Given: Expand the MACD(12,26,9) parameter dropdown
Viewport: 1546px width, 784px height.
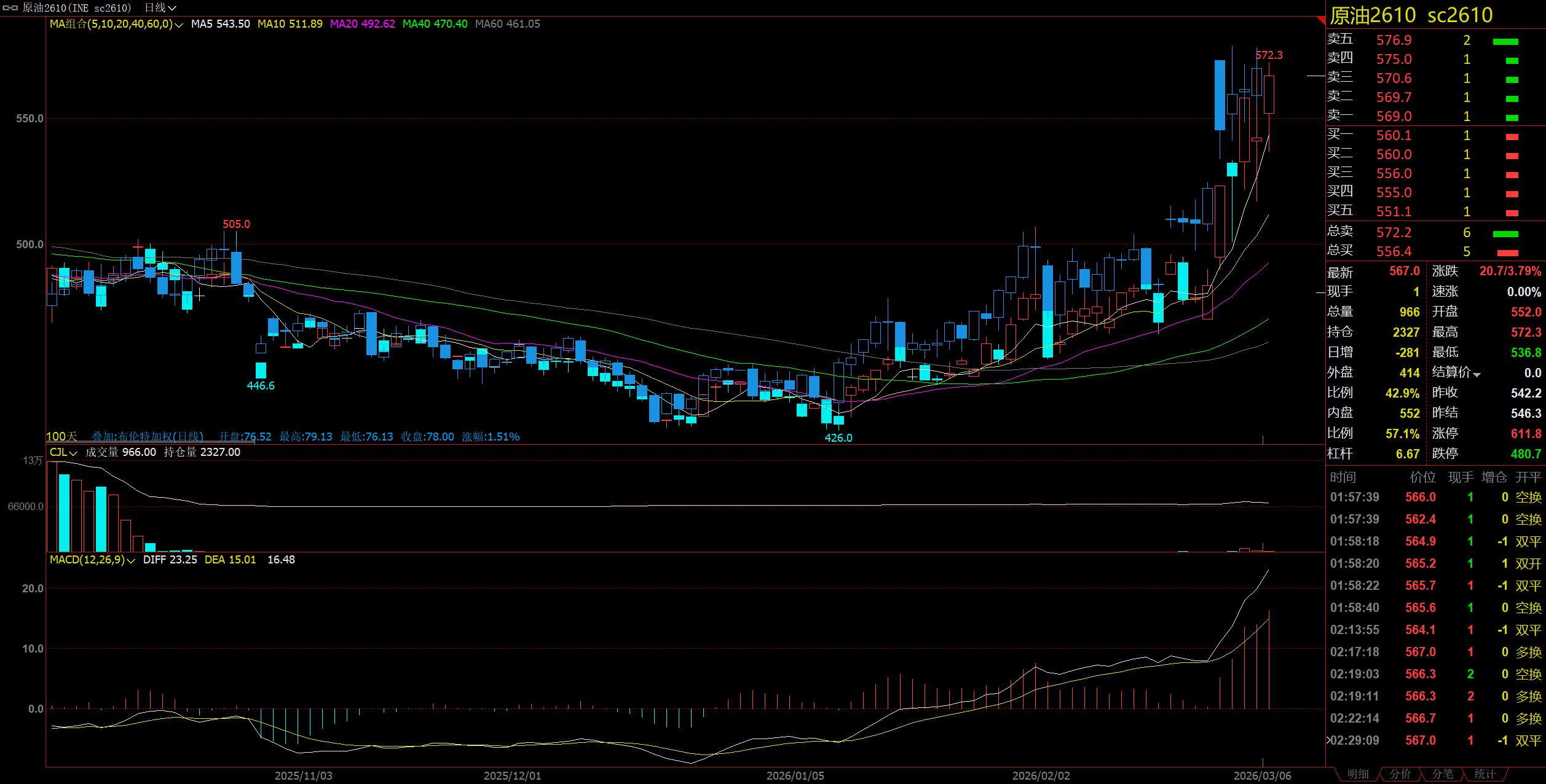Looking at the screenshot, I should pyautogui.click(x=130, y=560).
